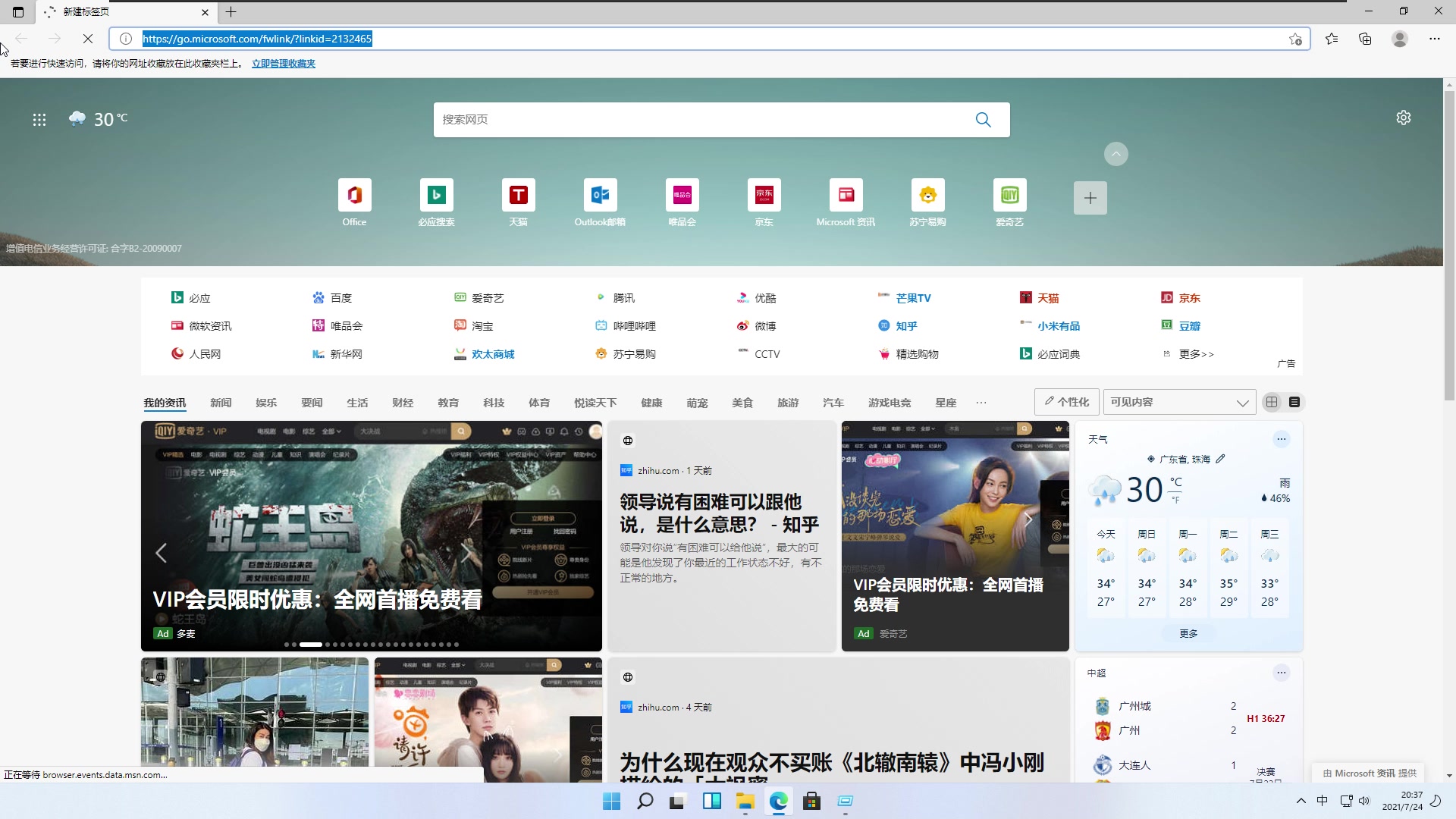Viewport: 1456px width, 819px height.
Task: Switch news feed to list layout
Action: pos(1294,402)
